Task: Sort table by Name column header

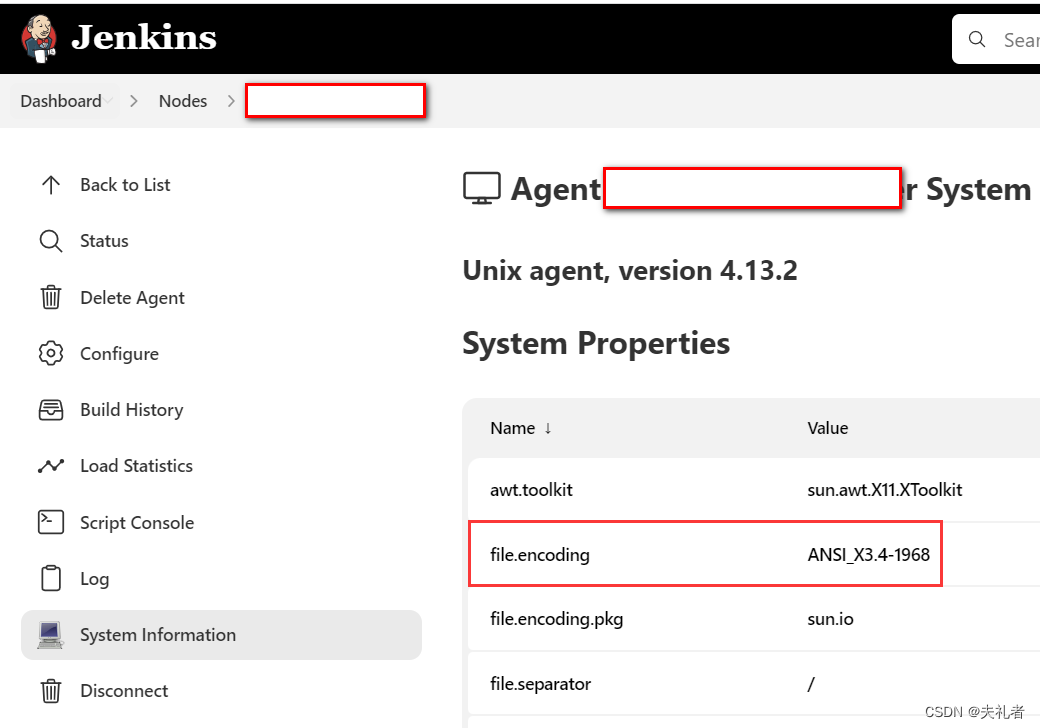Action: (521, 428)
